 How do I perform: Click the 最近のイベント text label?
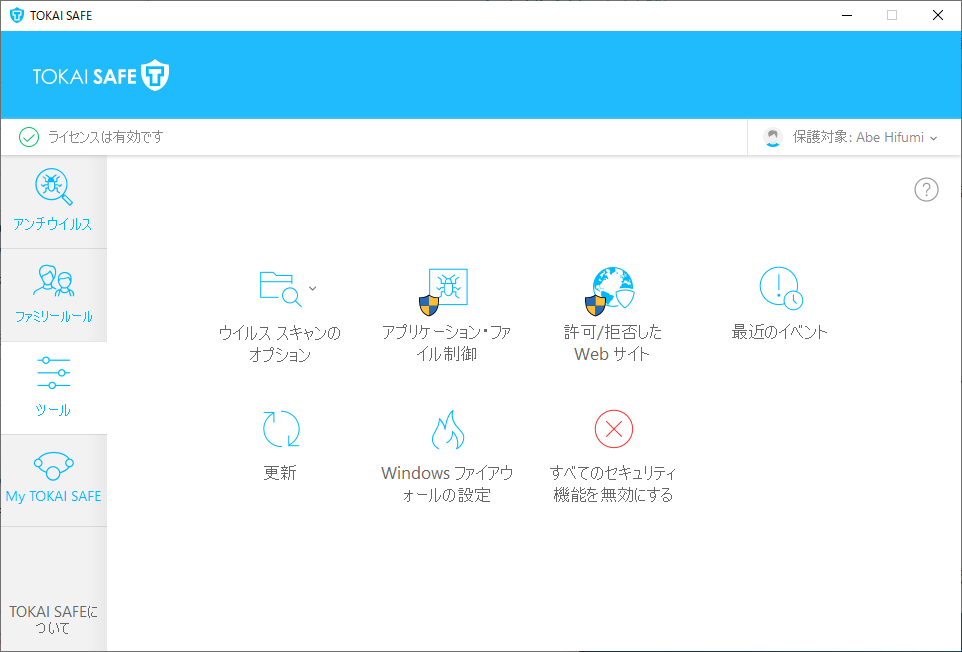(x=780, y=333)
